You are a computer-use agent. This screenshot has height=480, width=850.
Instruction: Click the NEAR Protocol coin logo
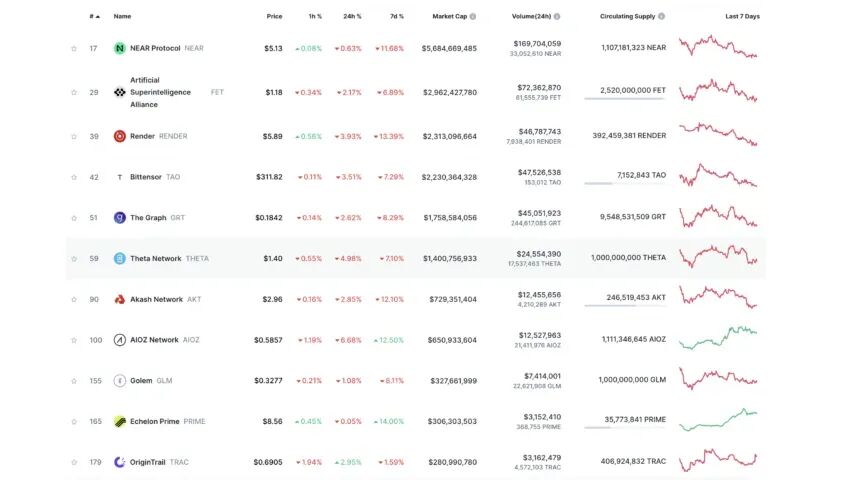120,48
